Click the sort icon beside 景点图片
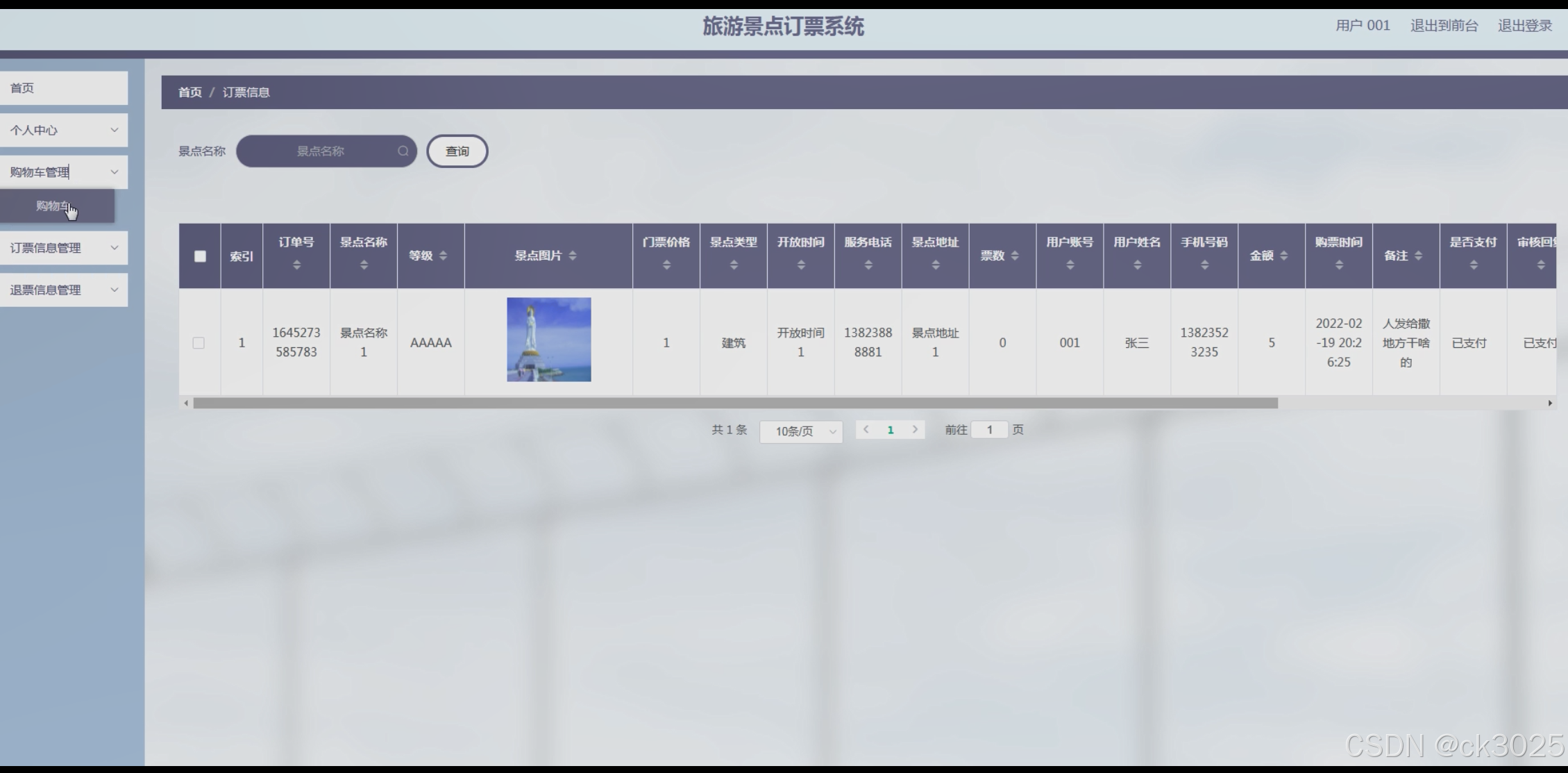Viewport: 1568px width, 773px height. [x=573, y=256]
